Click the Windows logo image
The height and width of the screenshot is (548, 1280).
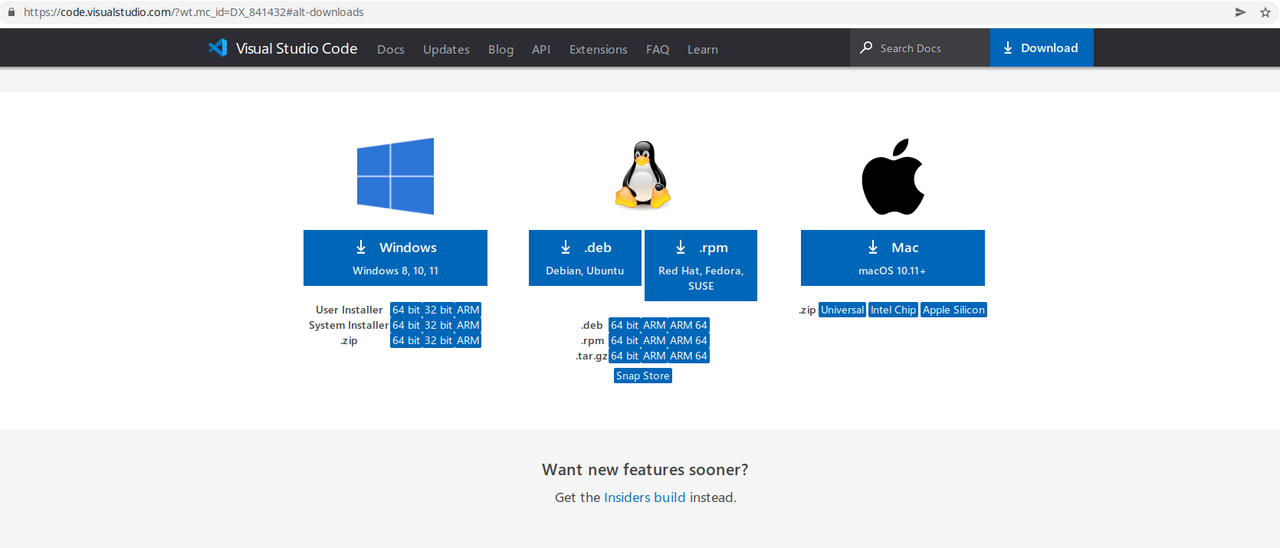(395, 176)
